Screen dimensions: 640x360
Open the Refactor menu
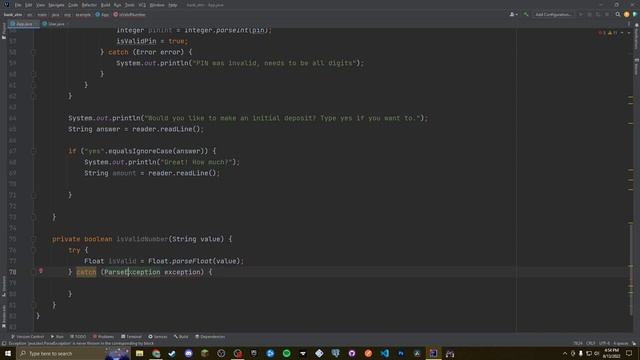(x=89, y=5)
